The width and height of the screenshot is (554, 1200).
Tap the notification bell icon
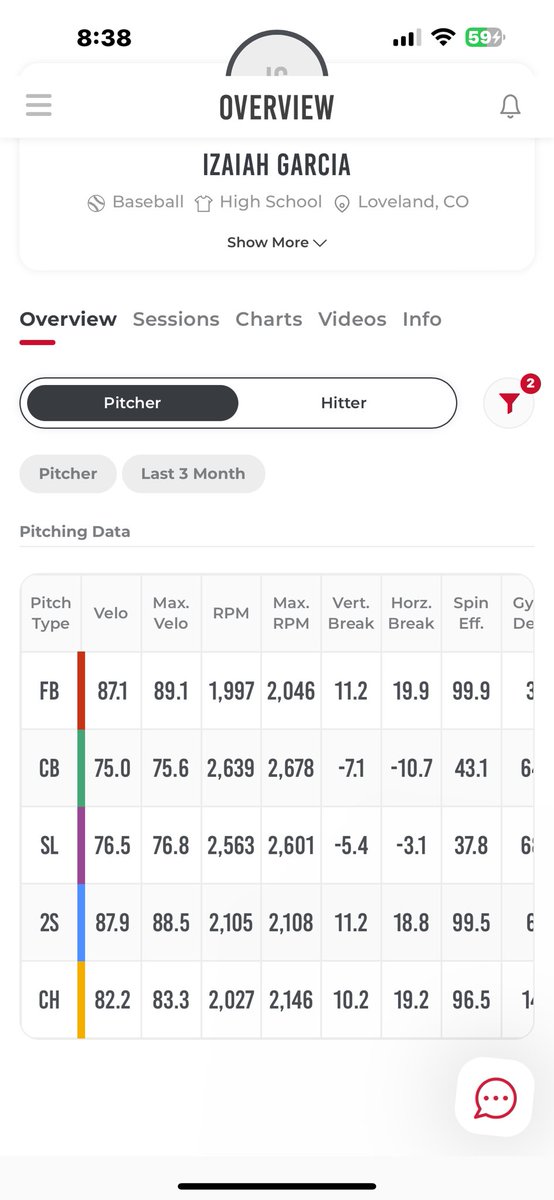[x=510, y=106]
